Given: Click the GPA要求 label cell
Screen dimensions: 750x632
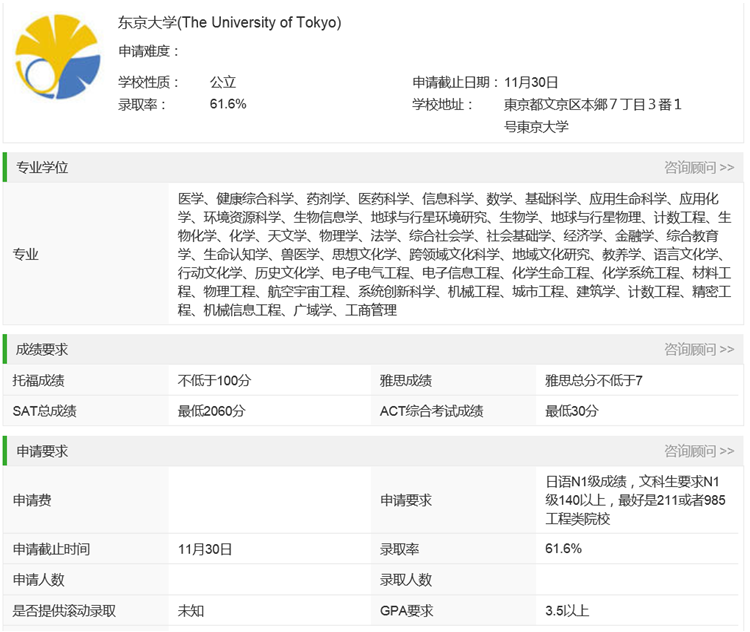Looking at the screenshot, I should click(x=453, y=610).
